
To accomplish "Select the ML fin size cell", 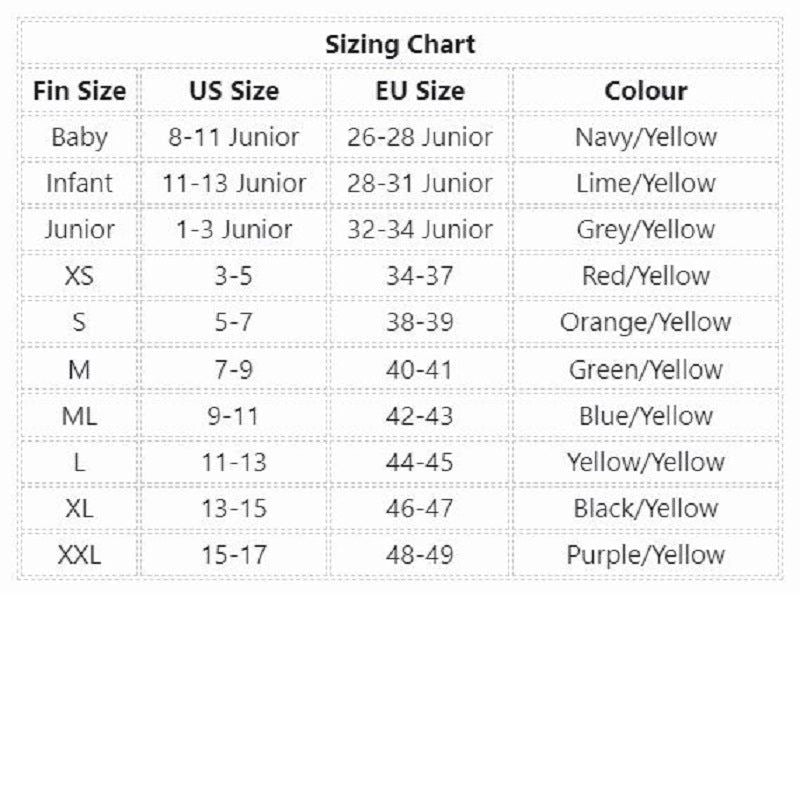I will (79, 415).
